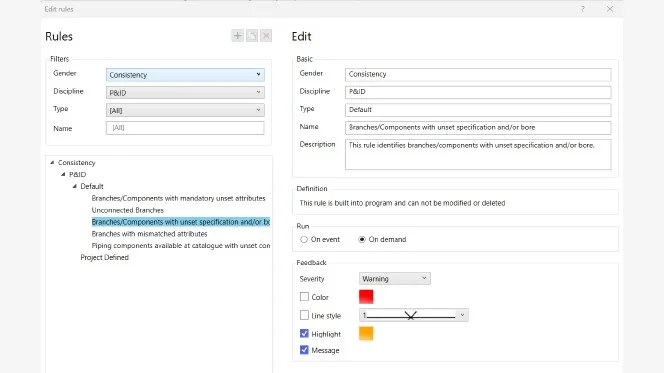
Task: Click the help question mark icon
Action: tap(583, 9)
